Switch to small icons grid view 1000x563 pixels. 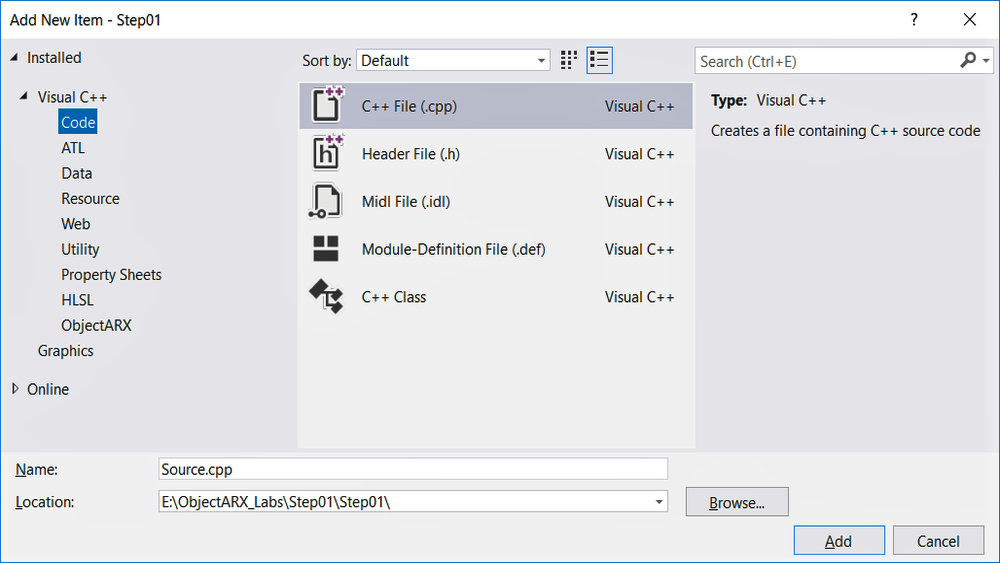click(x=568, y=61)
